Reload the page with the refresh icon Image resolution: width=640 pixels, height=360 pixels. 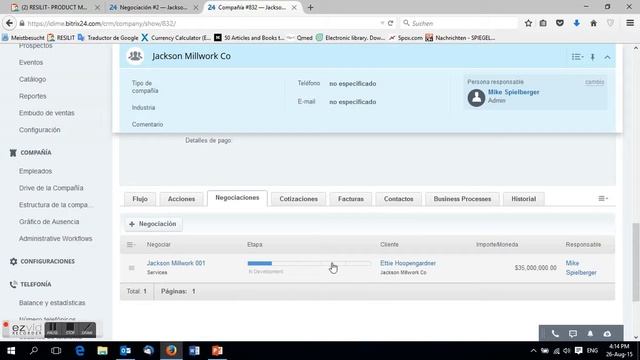tap(391, 23)
